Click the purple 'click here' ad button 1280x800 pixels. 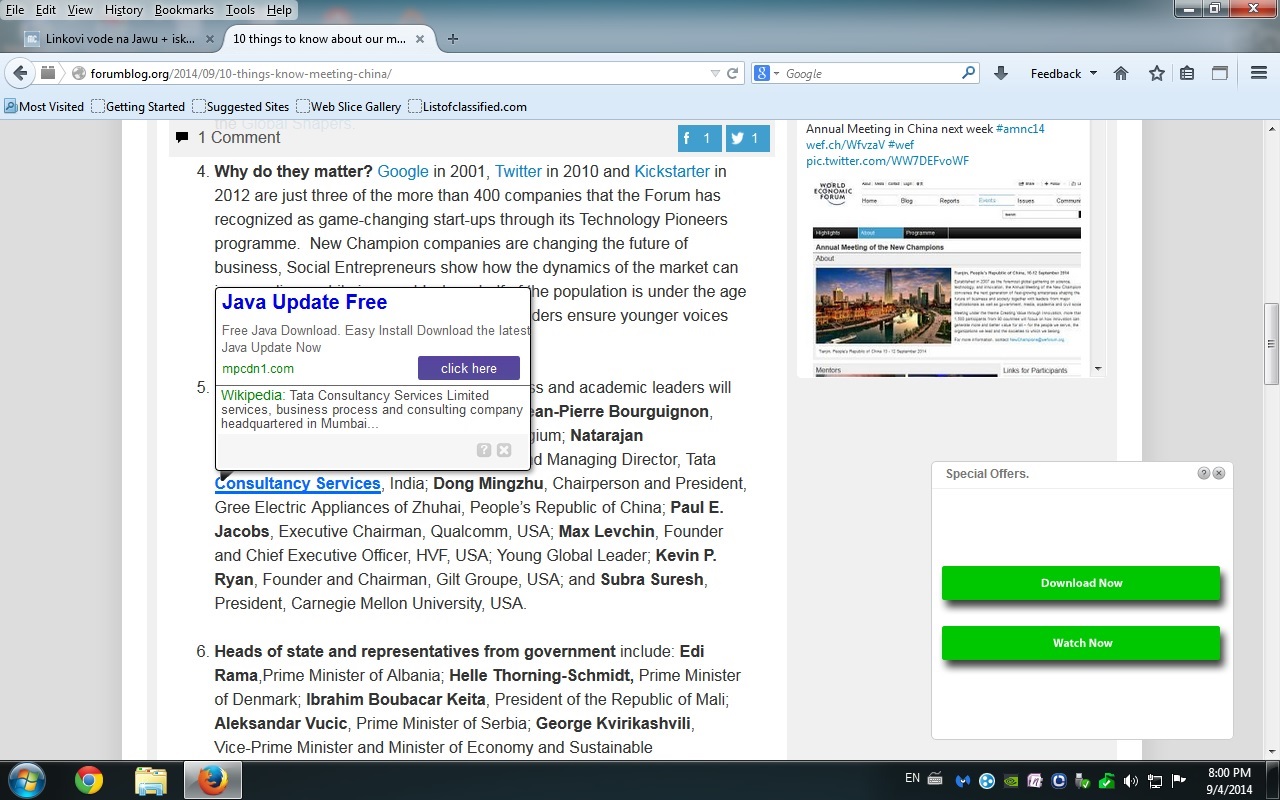(469, 368)
